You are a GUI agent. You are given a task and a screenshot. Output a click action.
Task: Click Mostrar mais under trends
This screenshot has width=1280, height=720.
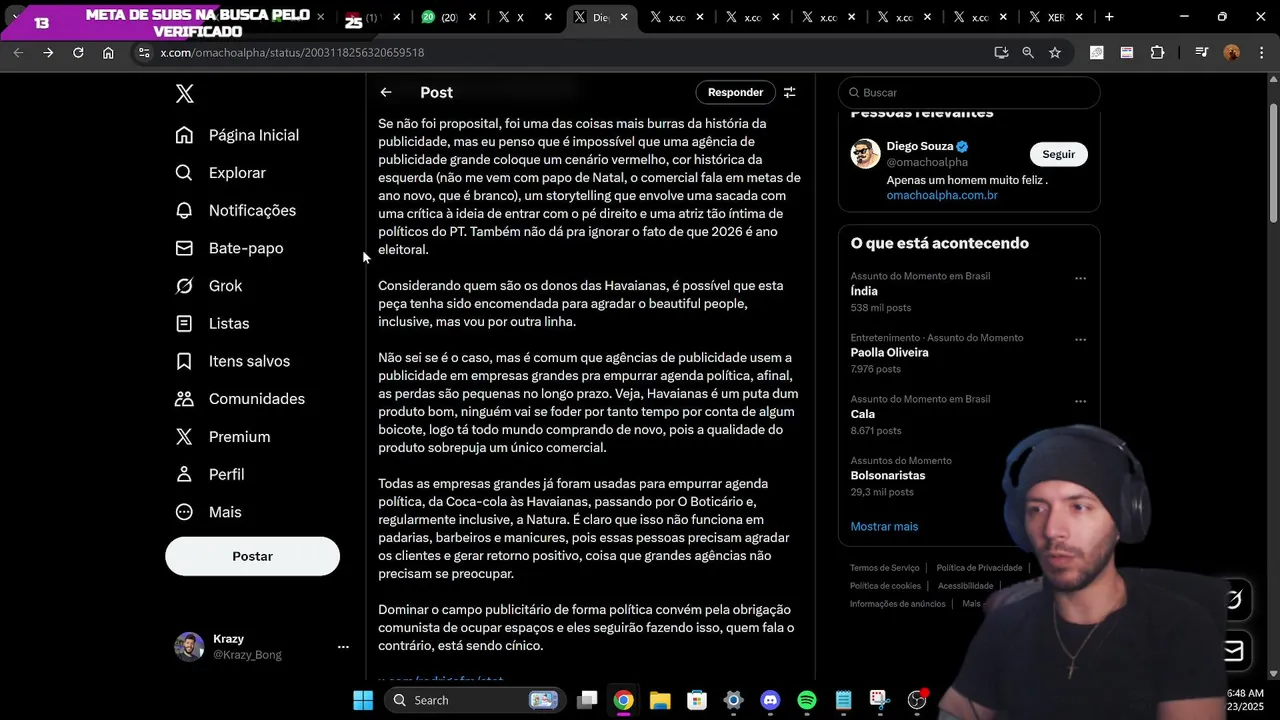[x=884, y=526]
